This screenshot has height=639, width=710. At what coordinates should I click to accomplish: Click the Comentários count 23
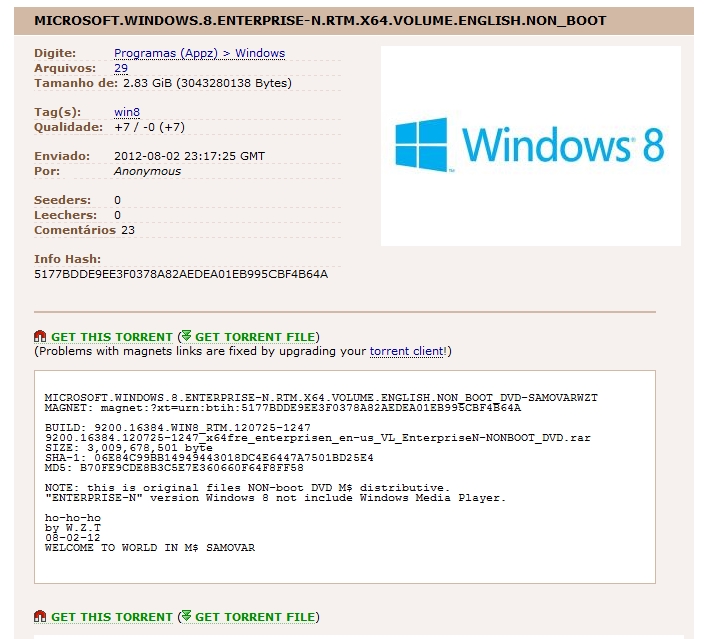point(128,230)
